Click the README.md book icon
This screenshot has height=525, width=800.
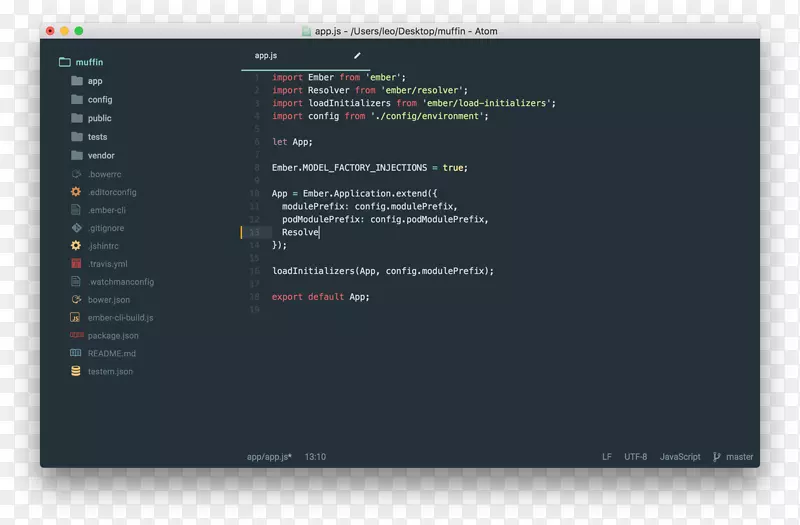click(x=76, y=353)
